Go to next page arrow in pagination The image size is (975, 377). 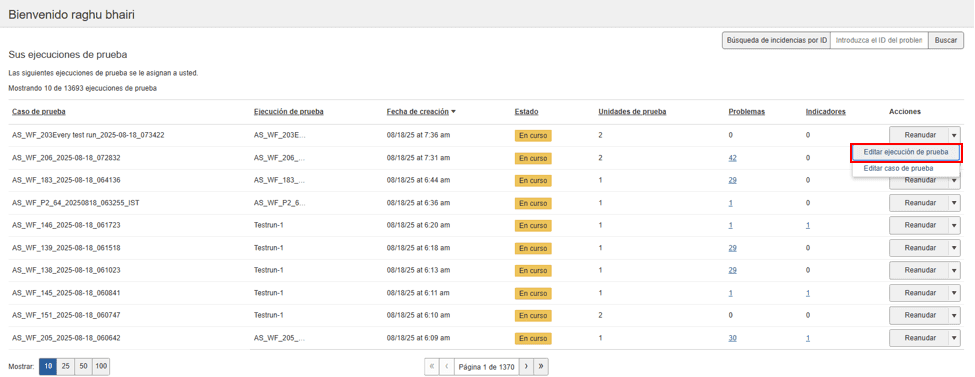tap(526, 367)
